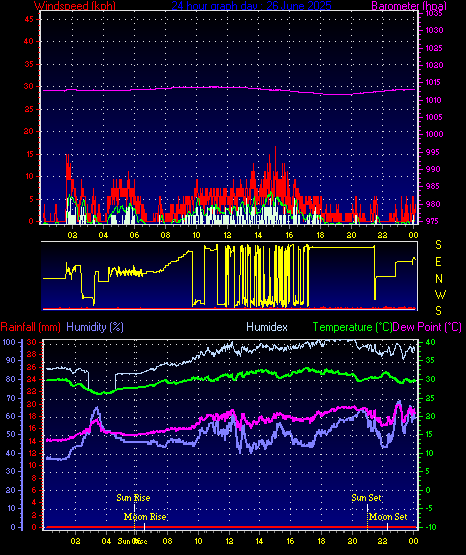Click the 30 windspeed scale value
466x555 pixels.
pos(29,86)
